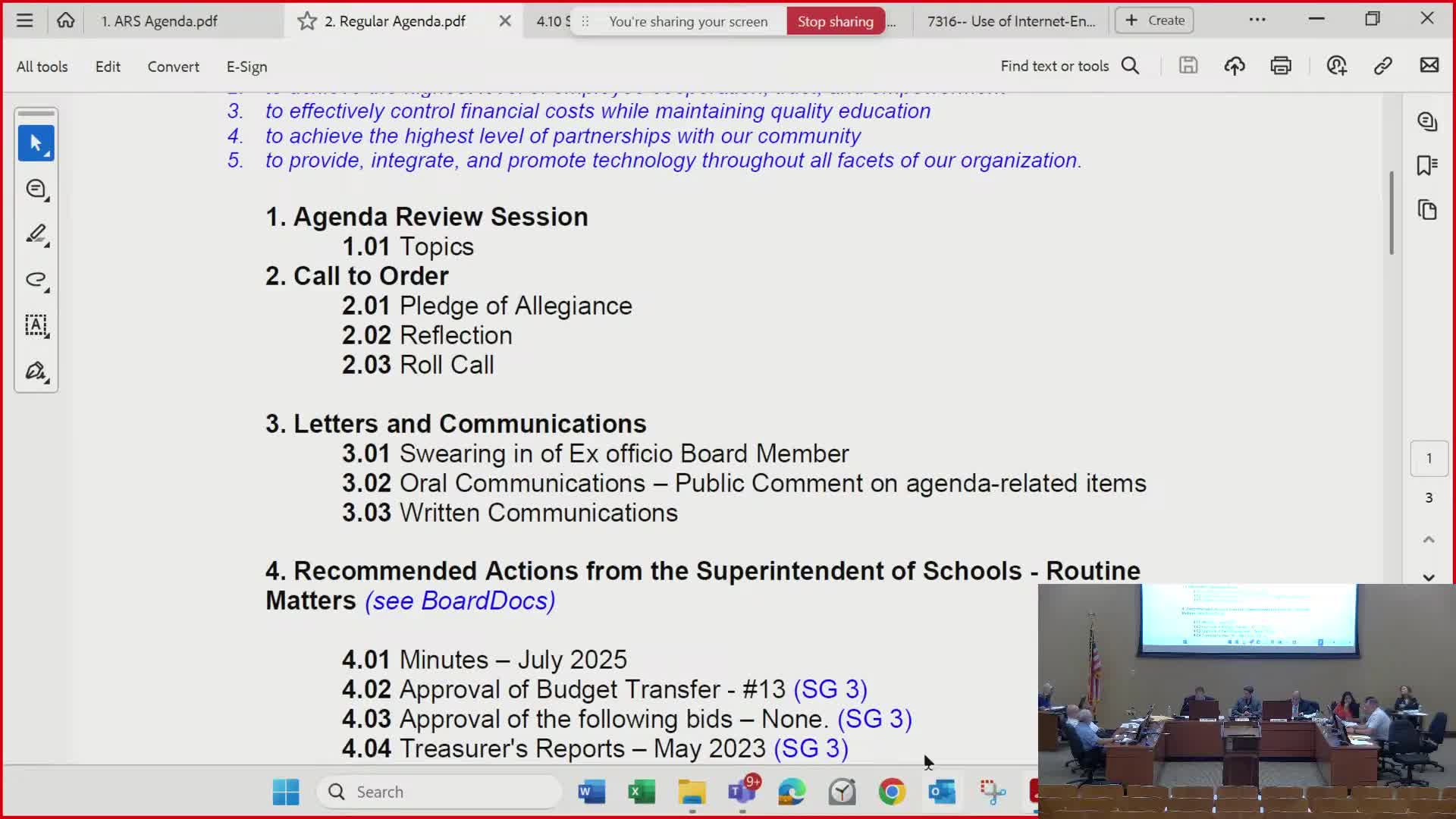Image resolution: width=1456 pixels, height=819 pixels.
Task: Select the highlight pen tool
Action: coord(36,234)
